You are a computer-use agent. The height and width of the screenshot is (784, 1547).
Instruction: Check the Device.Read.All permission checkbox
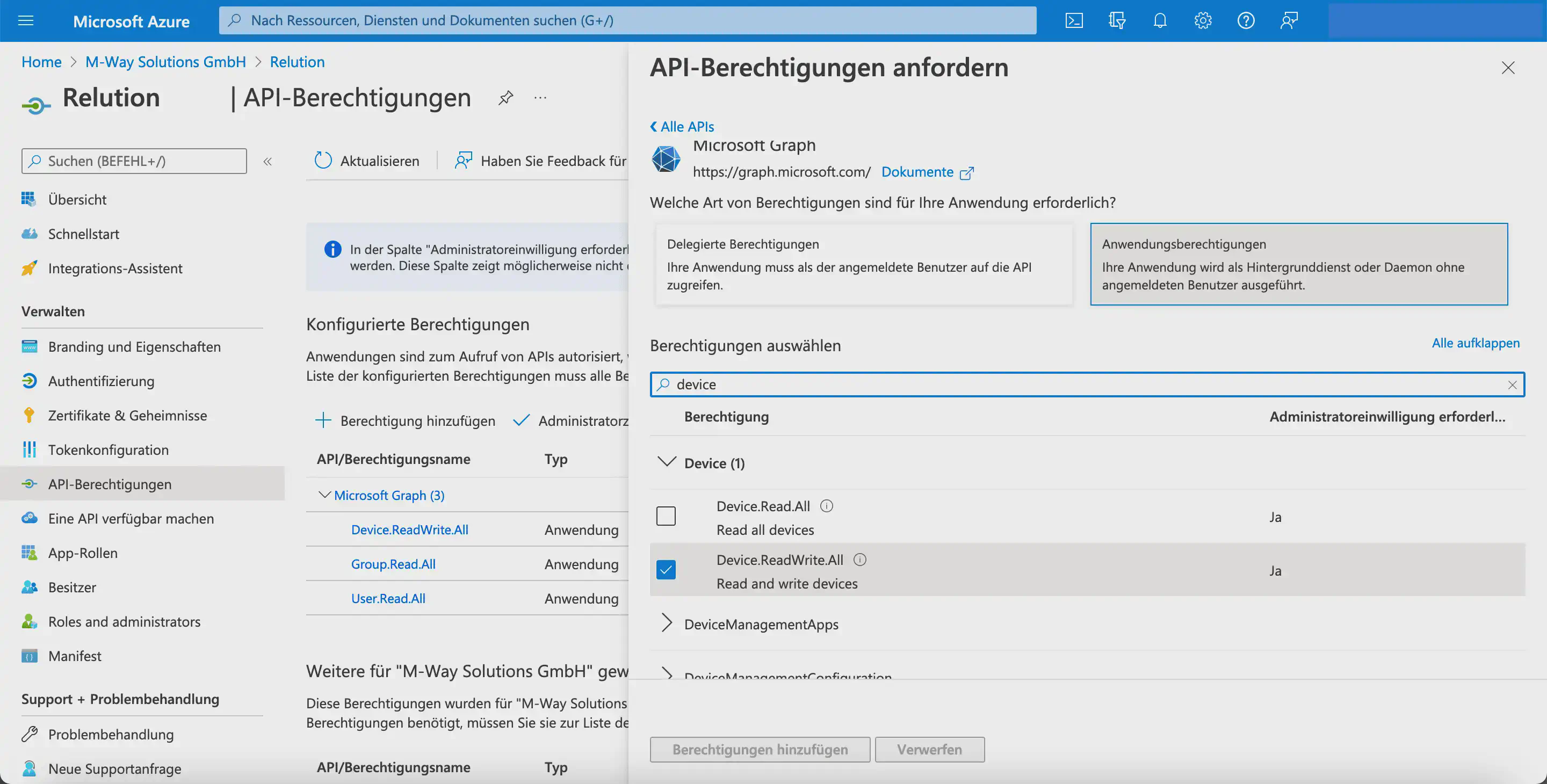pos(666,516)
